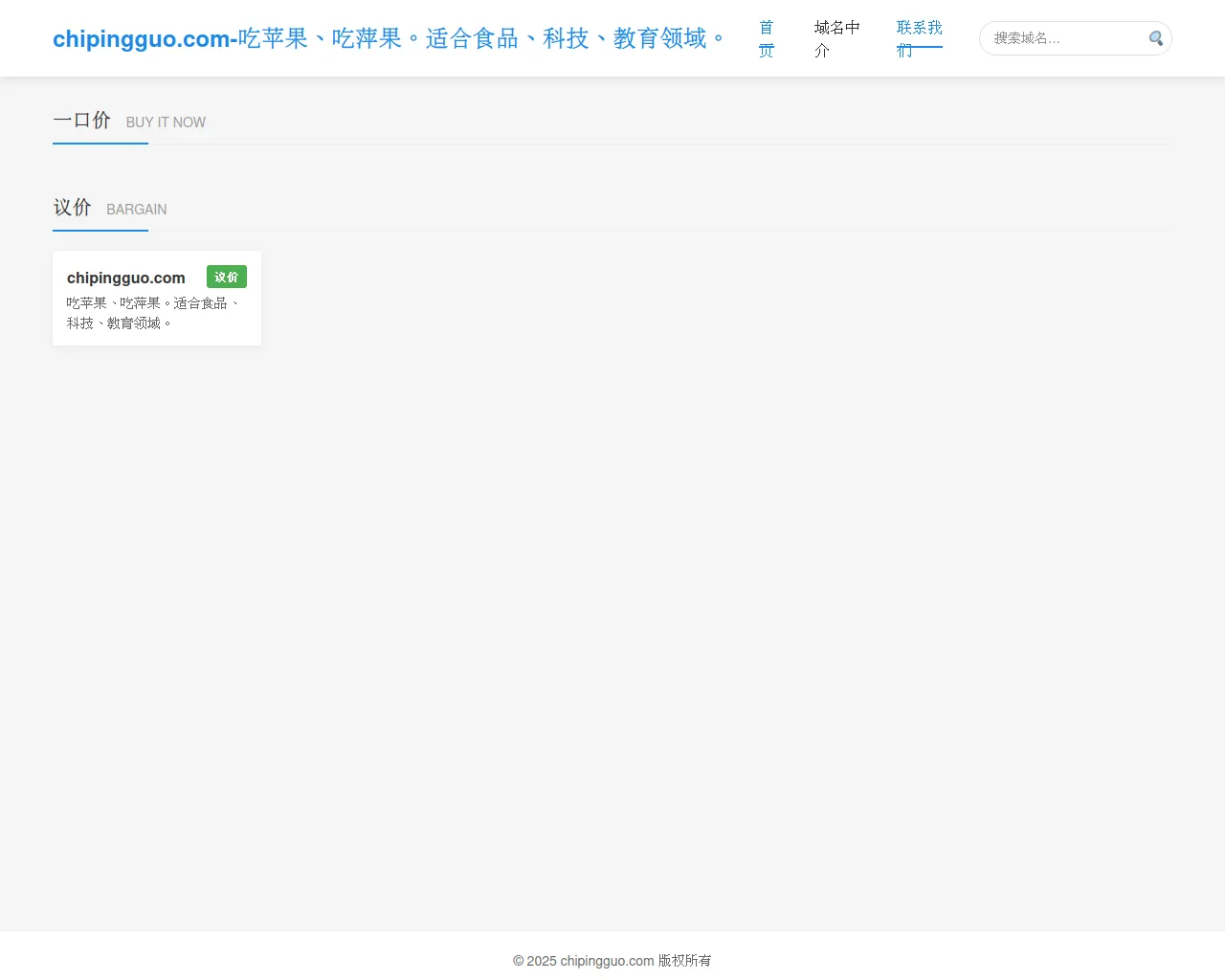Click the 吃苹果 slogan in header title

point(274,38)
